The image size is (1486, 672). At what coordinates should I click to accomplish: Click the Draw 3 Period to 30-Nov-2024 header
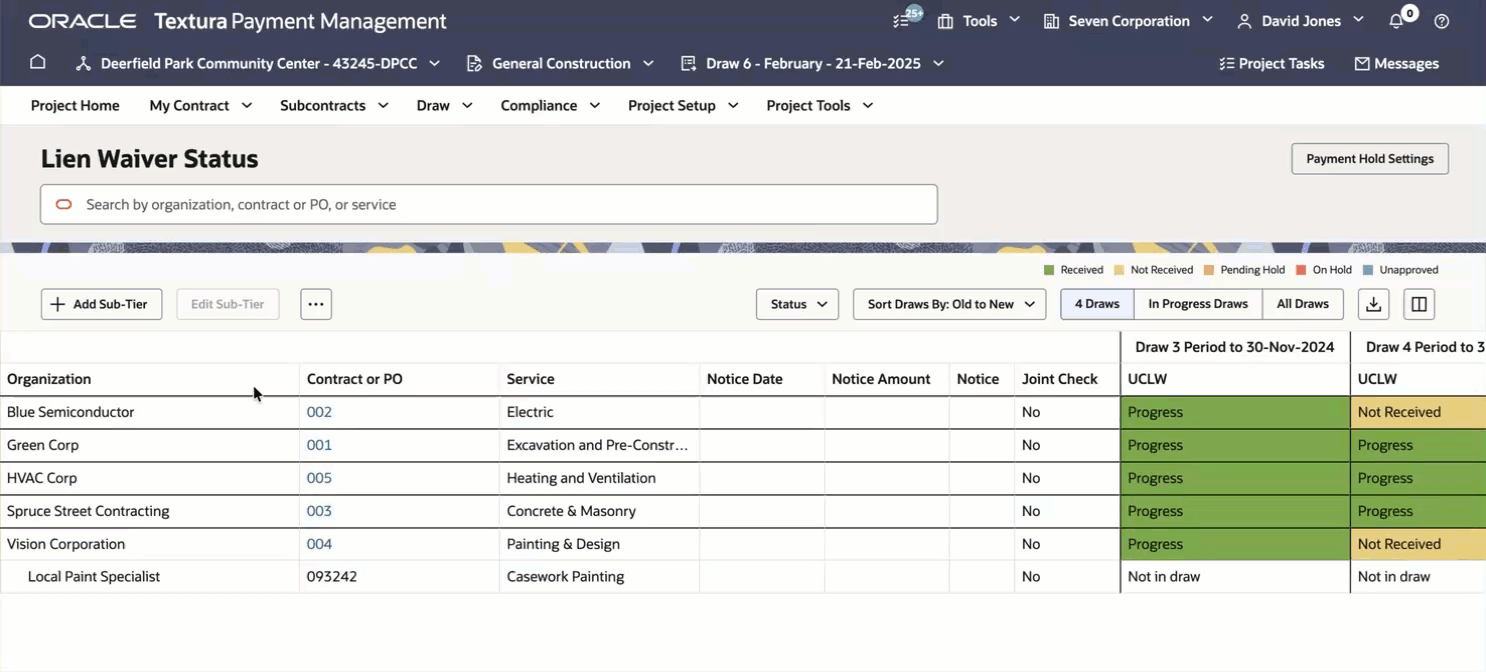tap(1235, 347)
